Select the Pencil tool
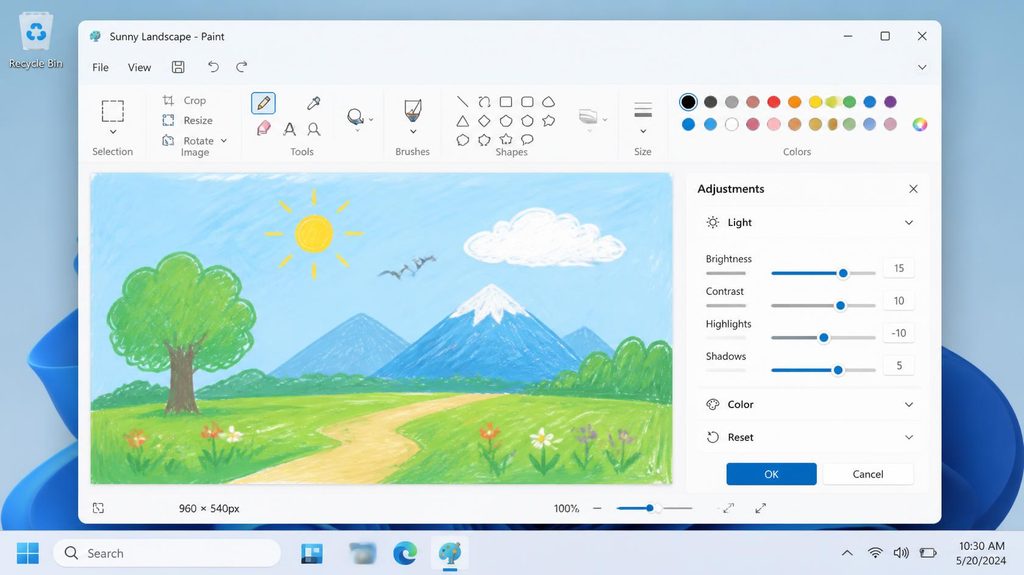1024x575 pixels. pyautogui.click(x=263, y=103)
